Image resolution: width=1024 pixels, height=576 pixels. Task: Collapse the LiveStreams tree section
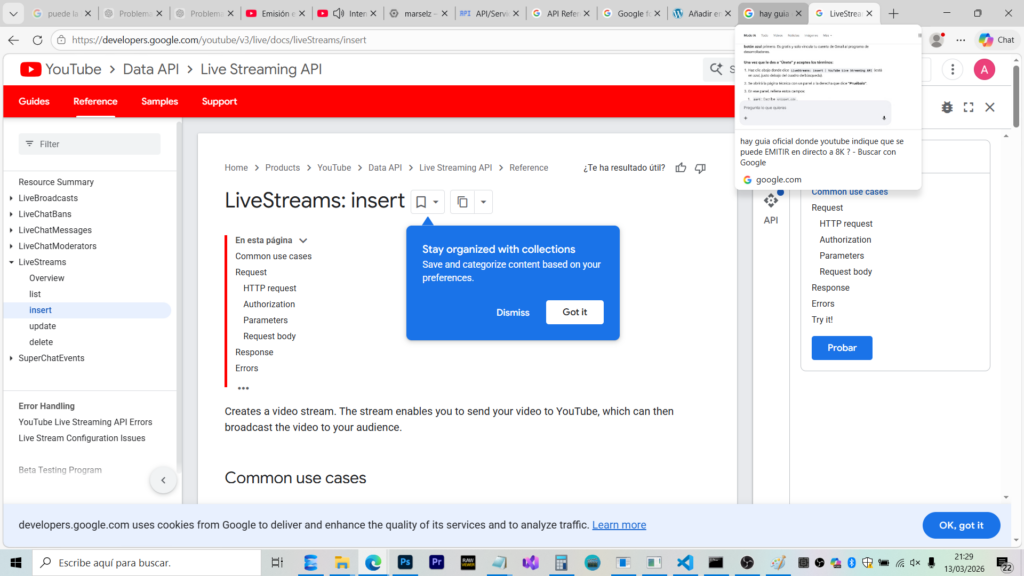pos(10,262)
